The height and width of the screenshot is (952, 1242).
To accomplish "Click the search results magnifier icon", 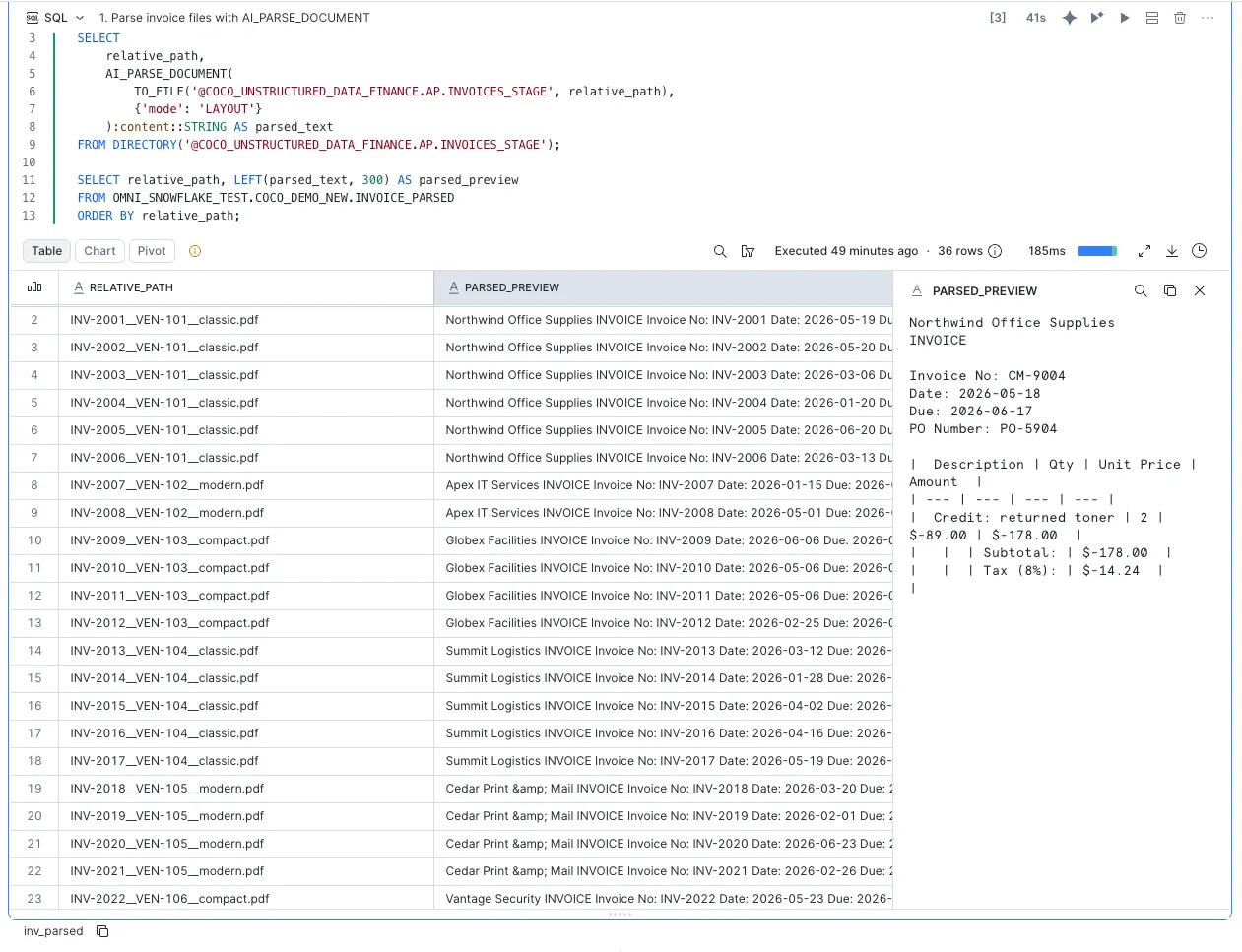I will point(720,251).
